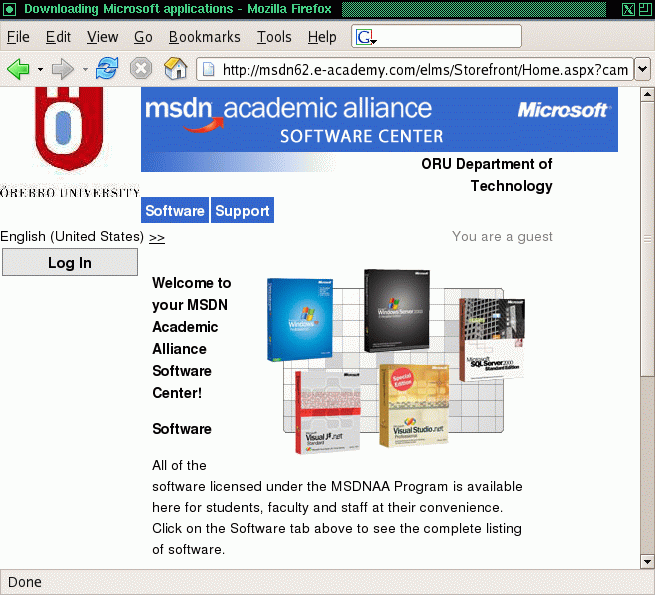
Task: Click the vertical scrollbar thumb
Action: pos(647,239)
